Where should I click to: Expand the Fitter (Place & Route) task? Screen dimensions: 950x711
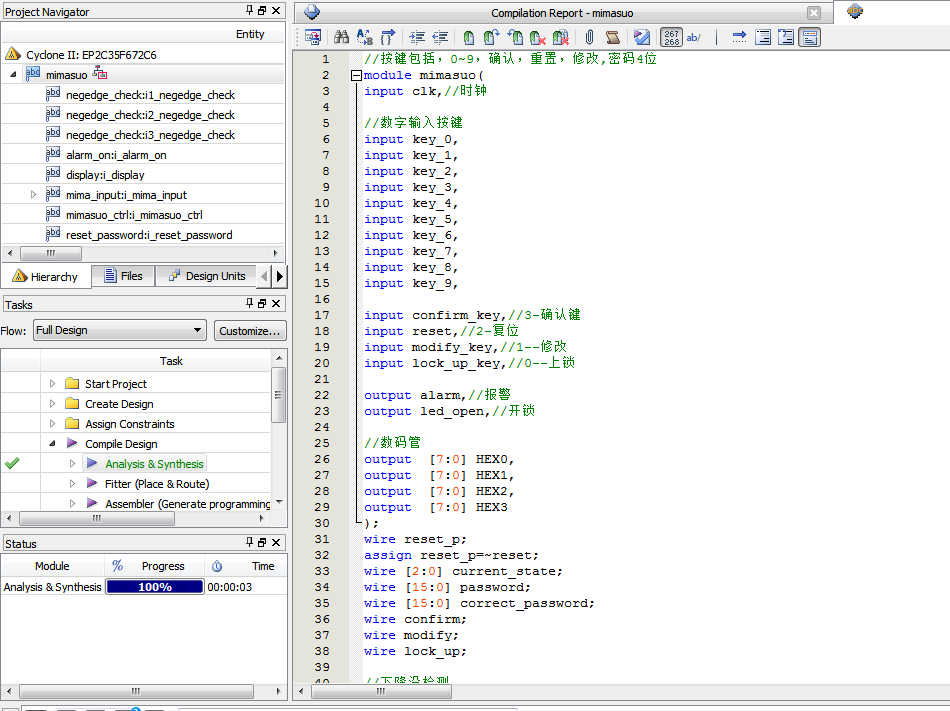[72, 483]
